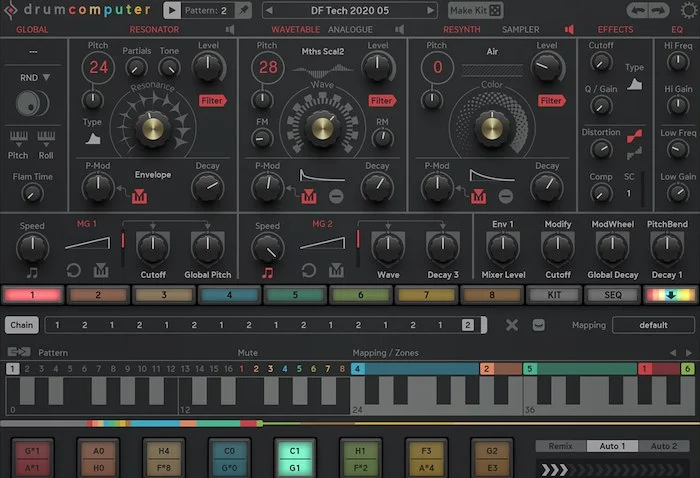The height and width of the screenshot is (478, 700).
Task: Open the KIT page button
Action: pos(554,295)
